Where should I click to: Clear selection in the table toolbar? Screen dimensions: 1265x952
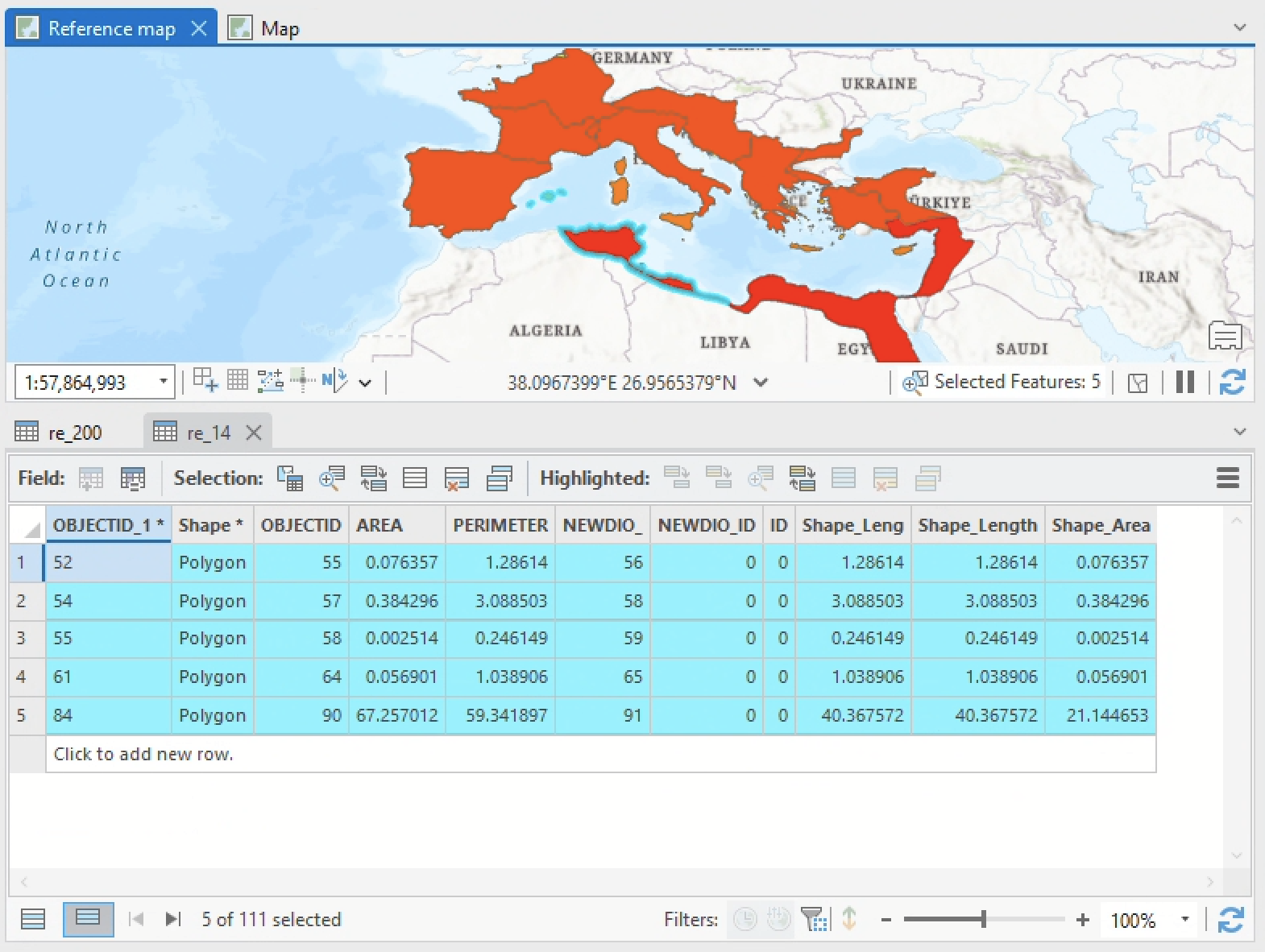(415, 478)
